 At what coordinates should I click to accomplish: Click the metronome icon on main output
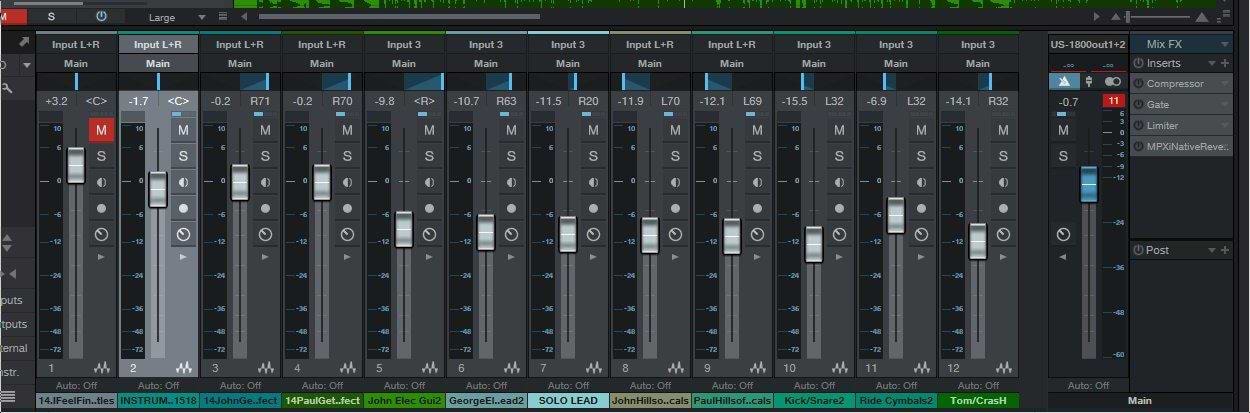coord(1063,82)
